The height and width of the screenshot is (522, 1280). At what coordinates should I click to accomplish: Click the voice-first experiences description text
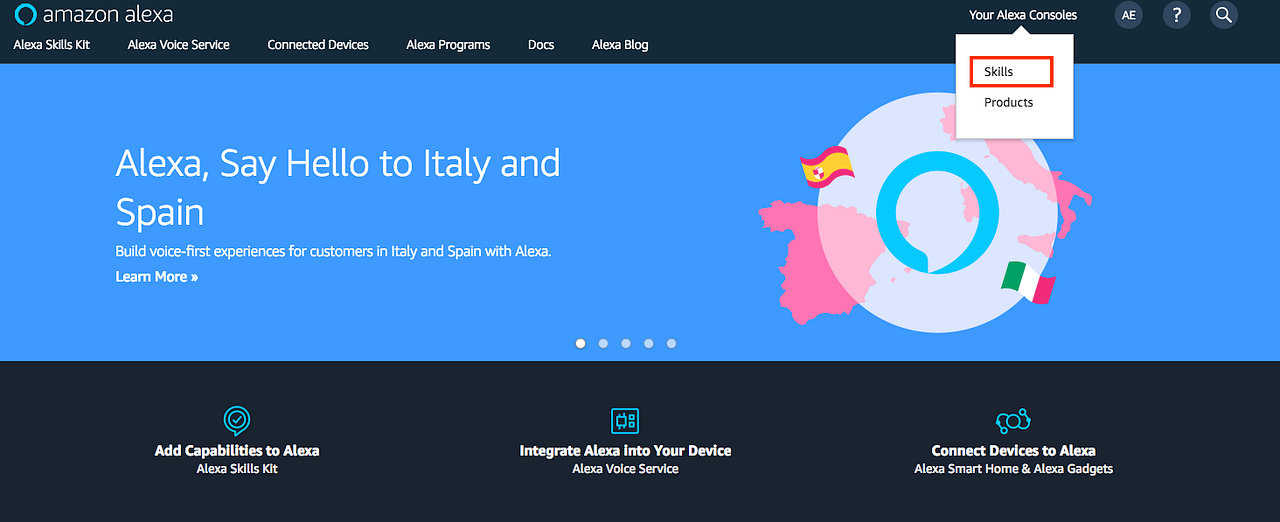tap(333, 252)
